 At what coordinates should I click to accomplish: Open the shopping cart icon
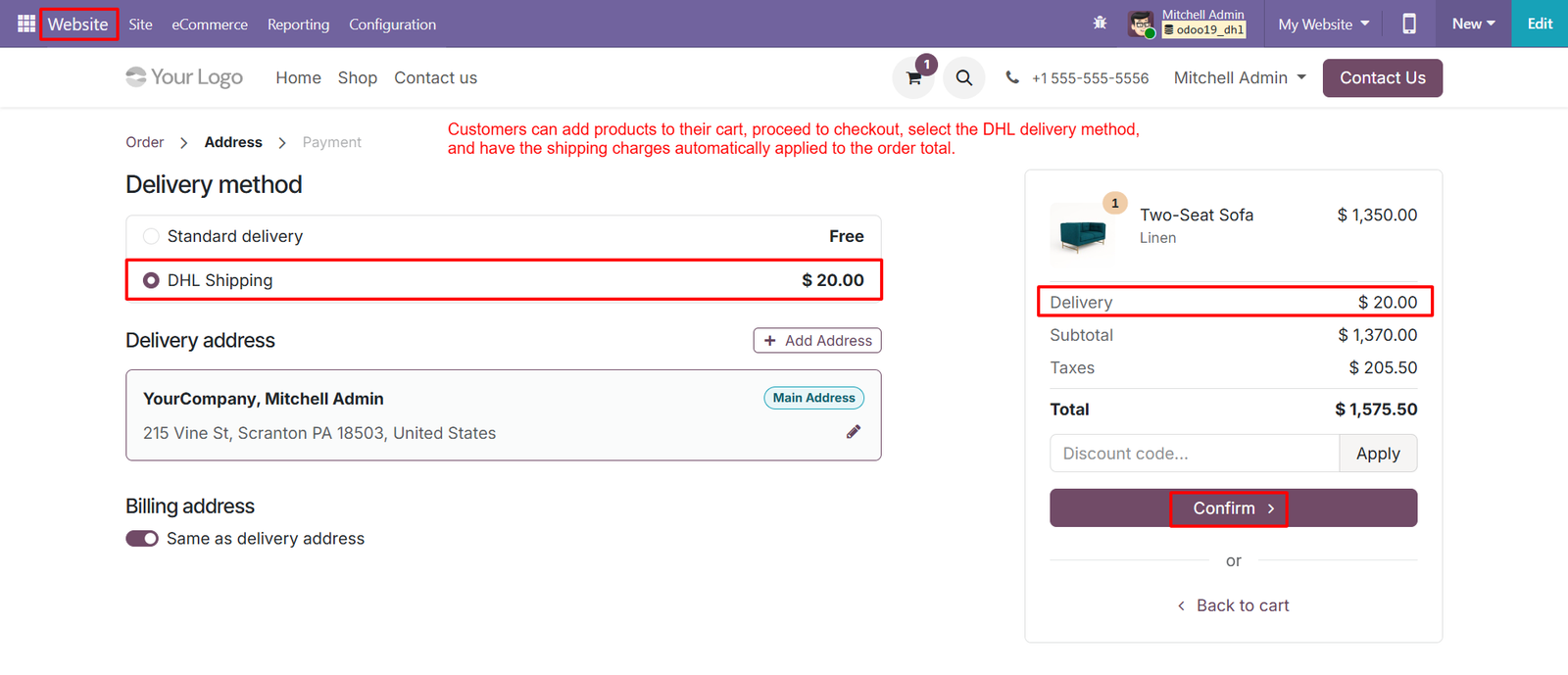[x=913, y=77]
